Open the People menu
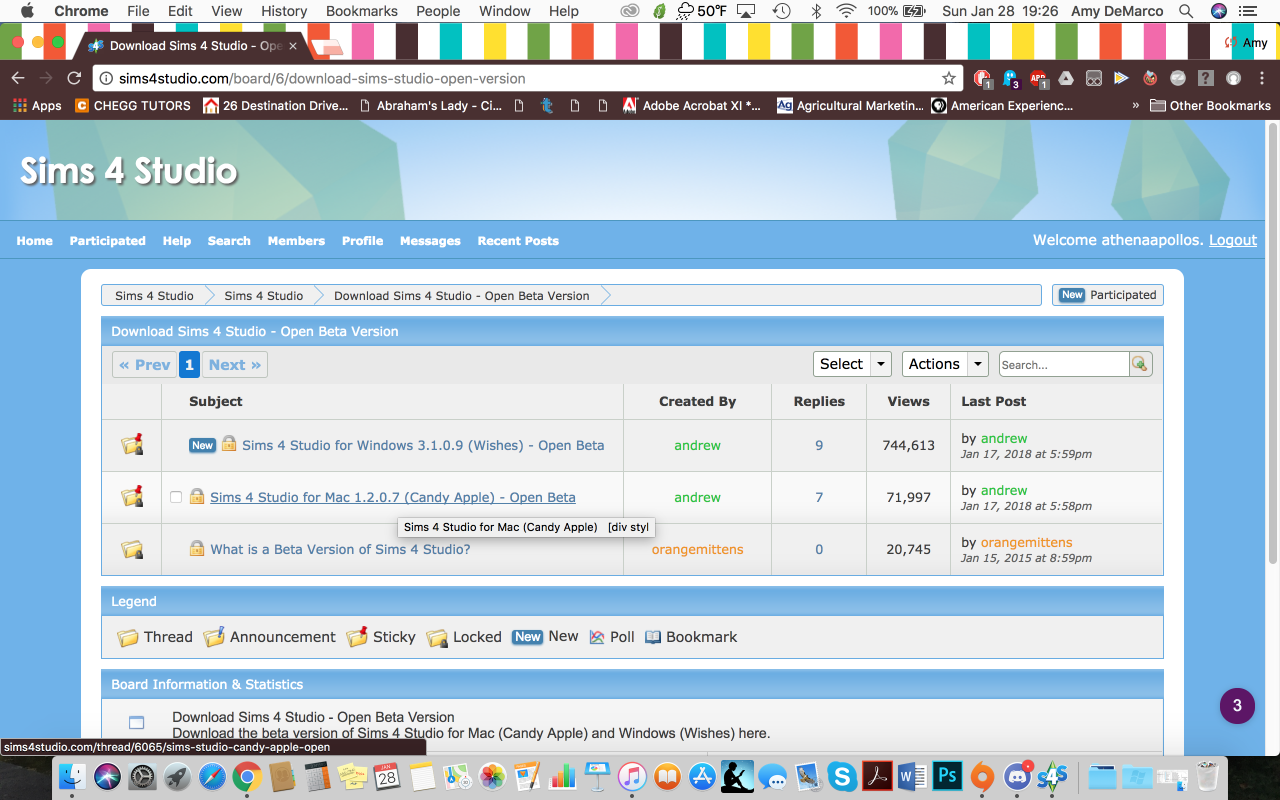The height and width of the screenshot is (800, 1280). click(438, 11)
